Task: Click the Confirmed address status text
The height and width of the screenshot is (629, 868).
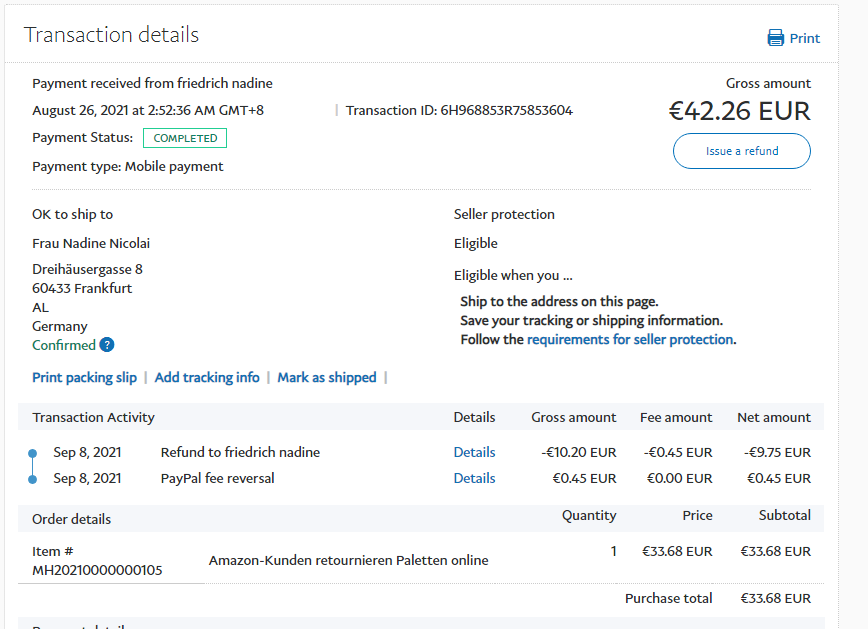Action: (x=64, y=345)
